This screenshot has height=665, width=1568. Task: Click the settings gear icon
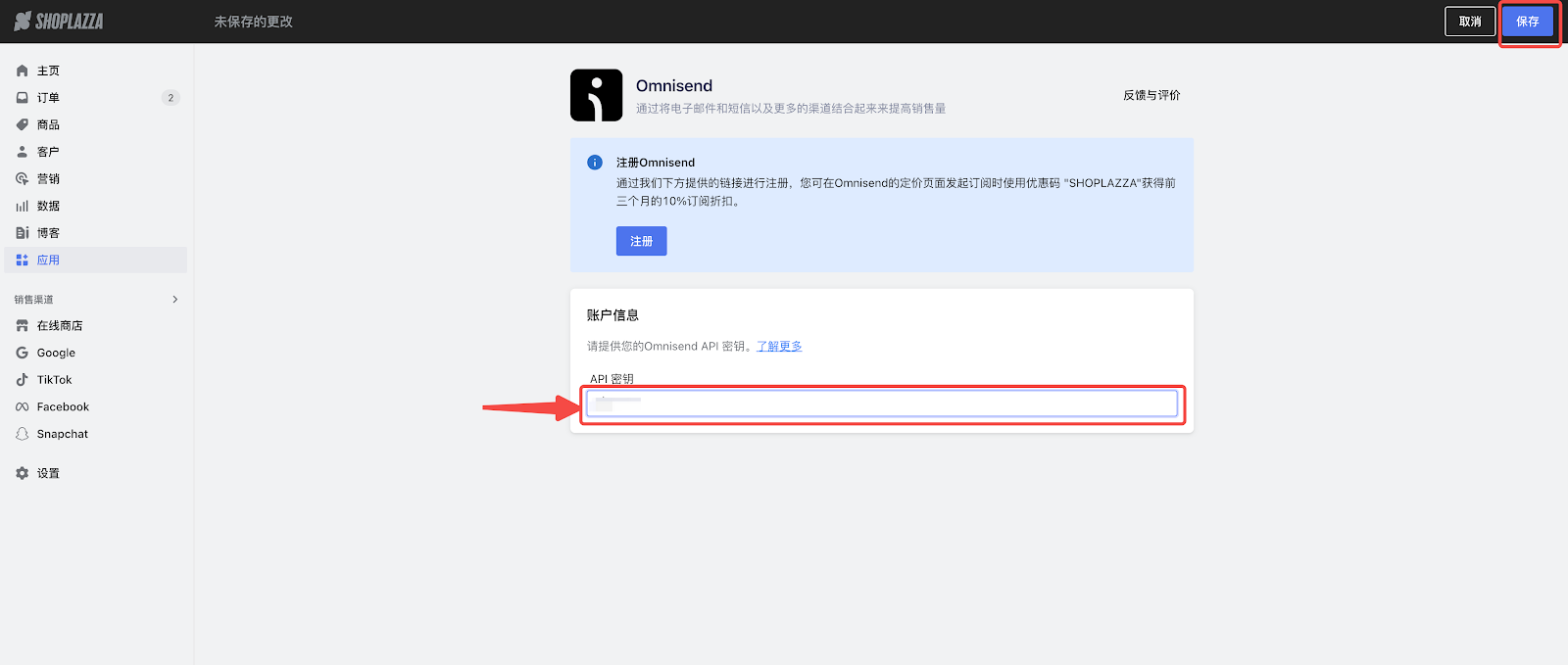coord(23,473)
